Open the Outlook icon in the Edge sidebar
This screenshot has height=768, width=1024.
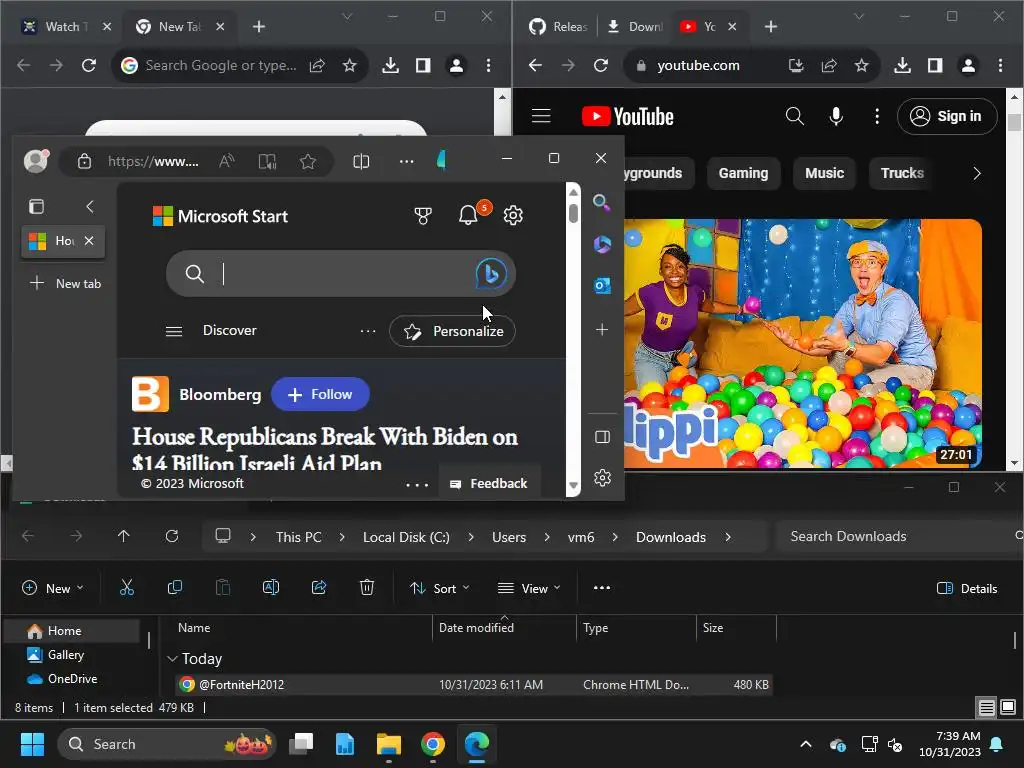point(602,285)
